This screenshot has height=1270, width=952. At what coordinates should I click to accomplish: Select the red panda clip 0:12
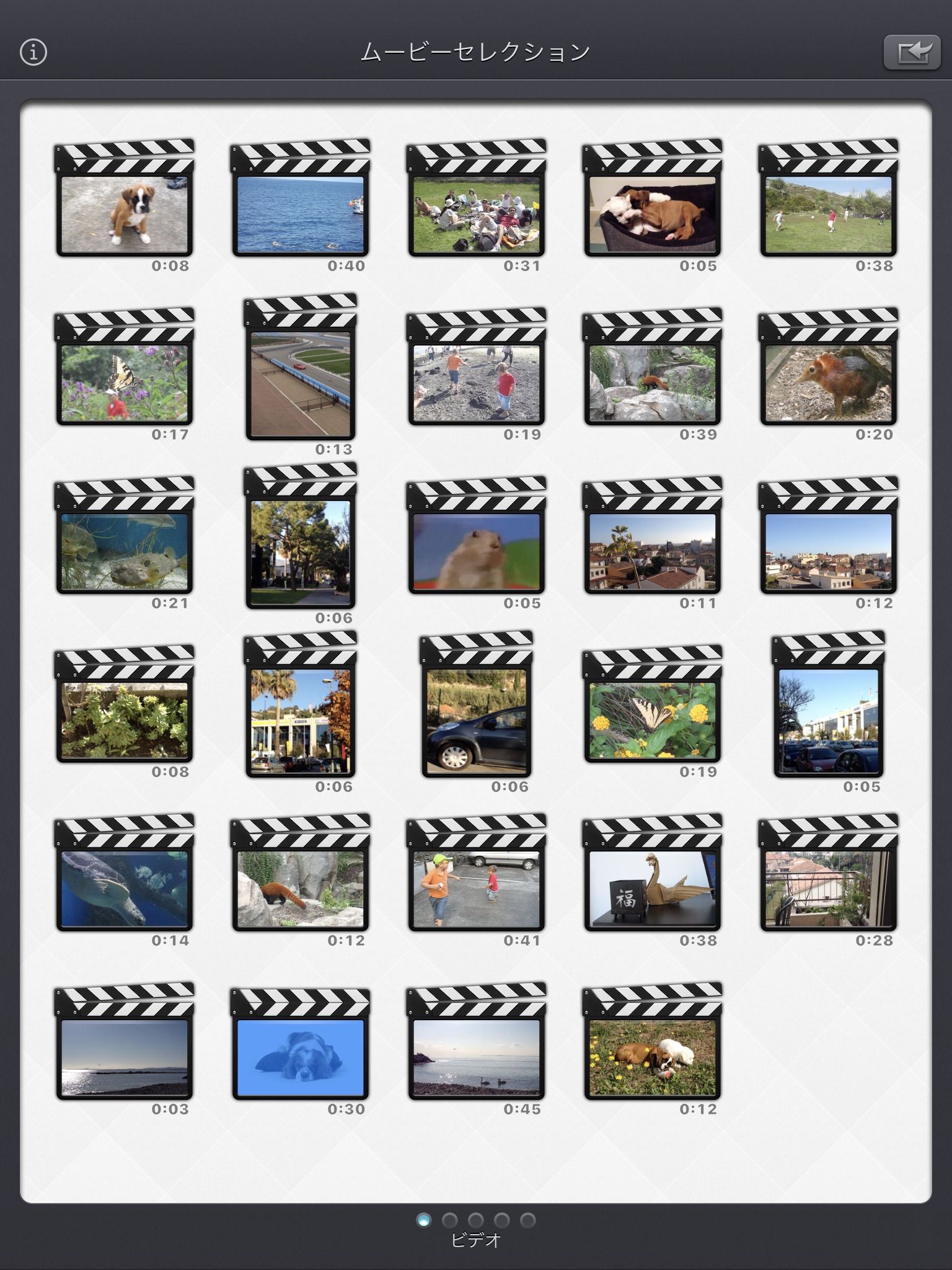[x=301, y=873]
